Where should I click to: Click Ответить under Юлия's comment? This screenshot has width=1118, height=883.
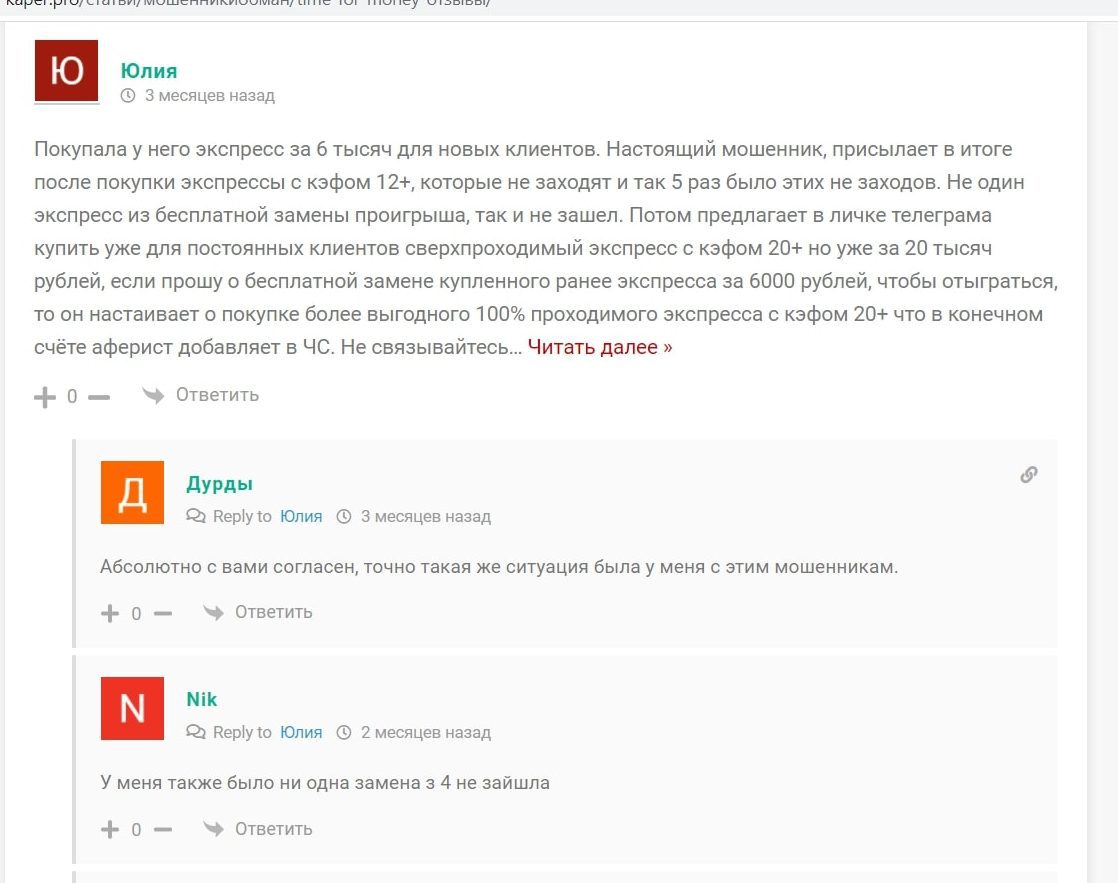(217, 395)
